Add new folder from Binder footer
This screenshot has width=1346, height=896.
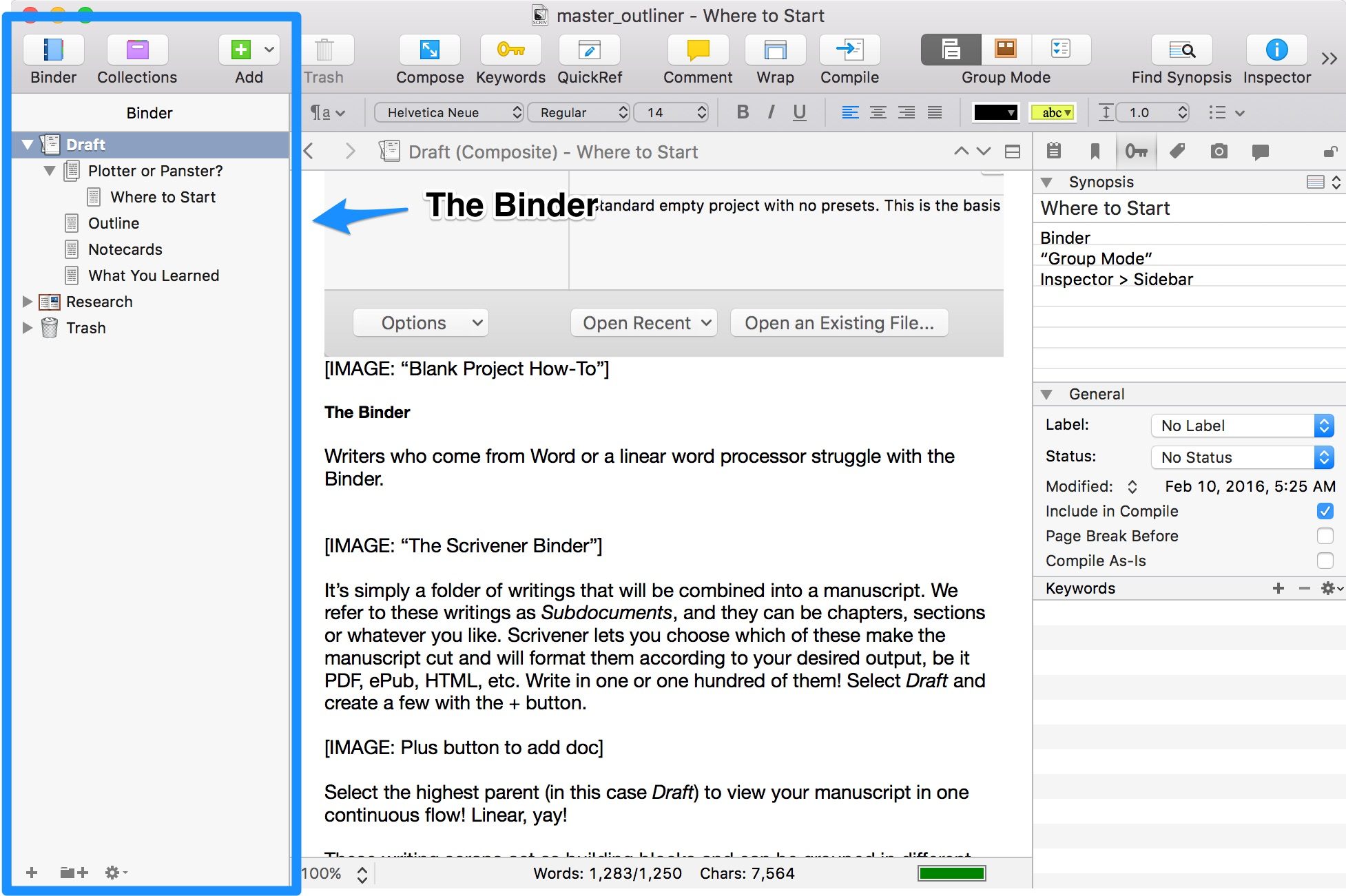(x=74, y=873)
